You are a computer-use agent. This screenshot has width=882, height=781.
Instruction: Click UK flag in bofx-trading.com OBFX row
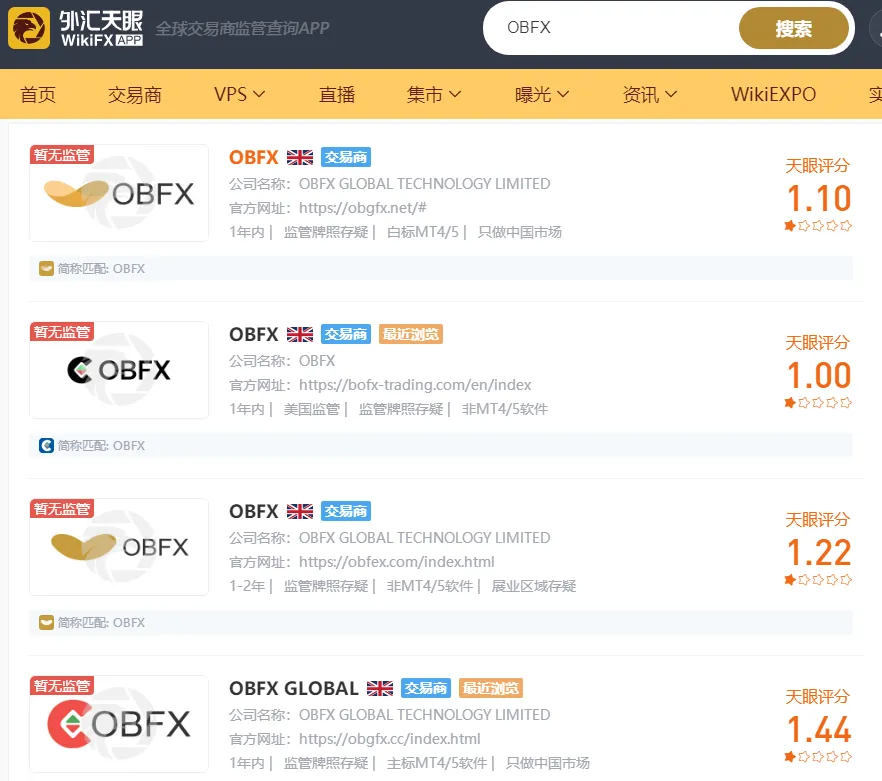(300, 335)
